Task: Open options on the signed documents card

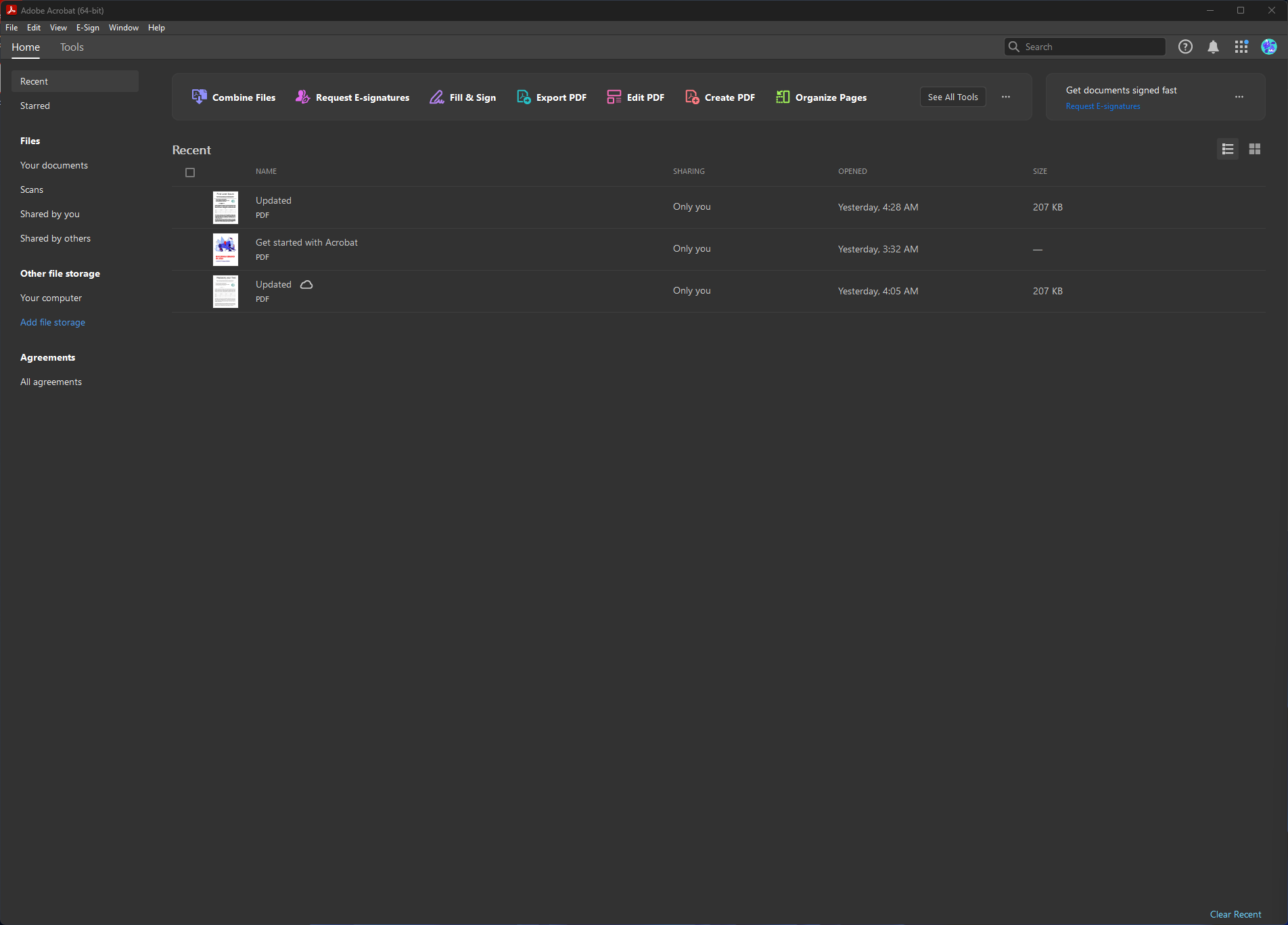Action: coord(1239,97)
